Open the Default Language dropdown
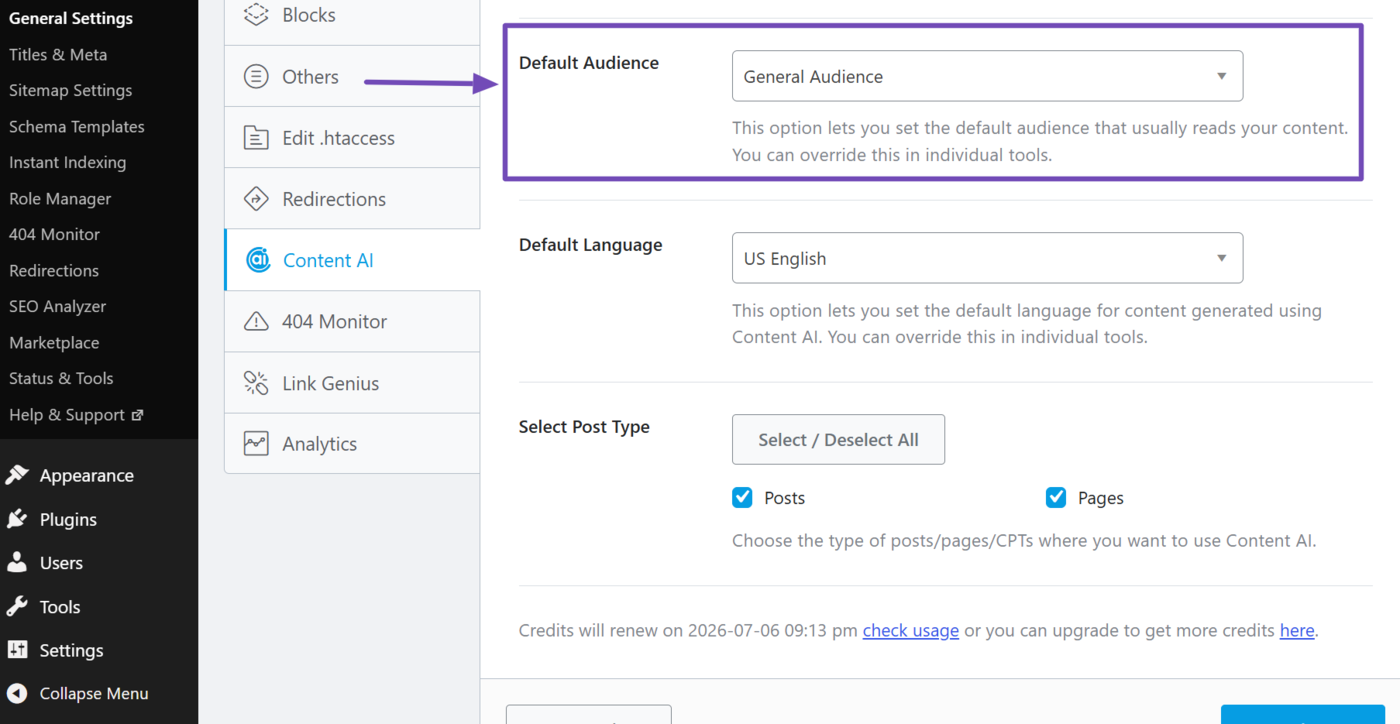Viewport: 1400px width, 724px height. point(987,258)
